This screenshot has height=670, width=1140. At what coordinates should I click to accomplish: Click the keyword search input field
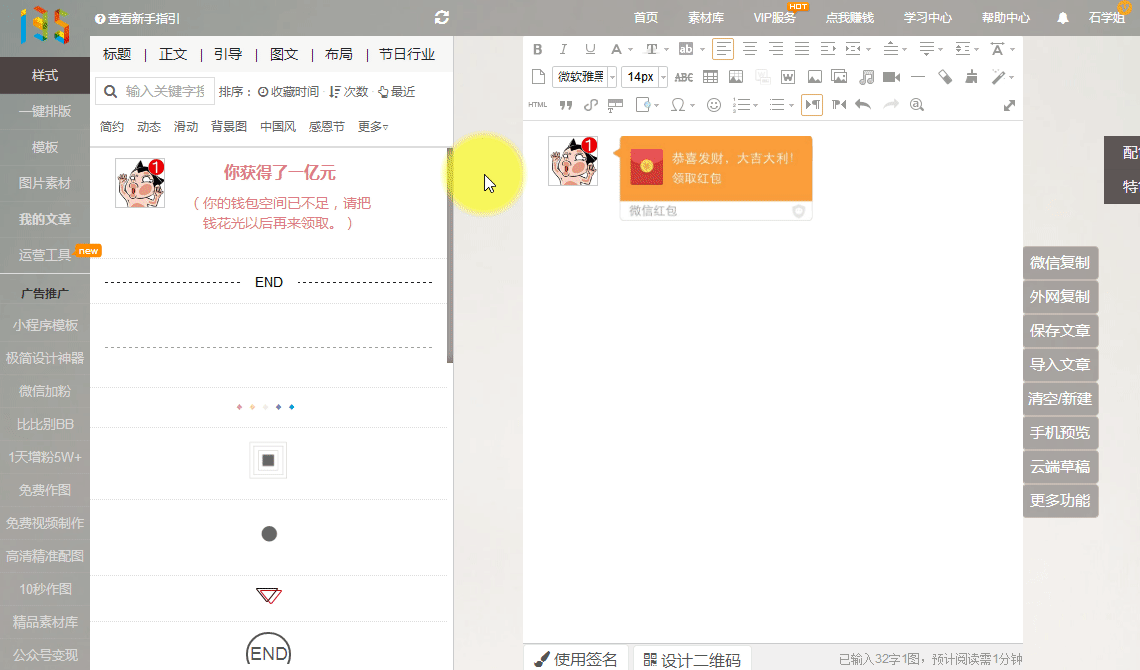pyautogui.click(x=164, y=92)
